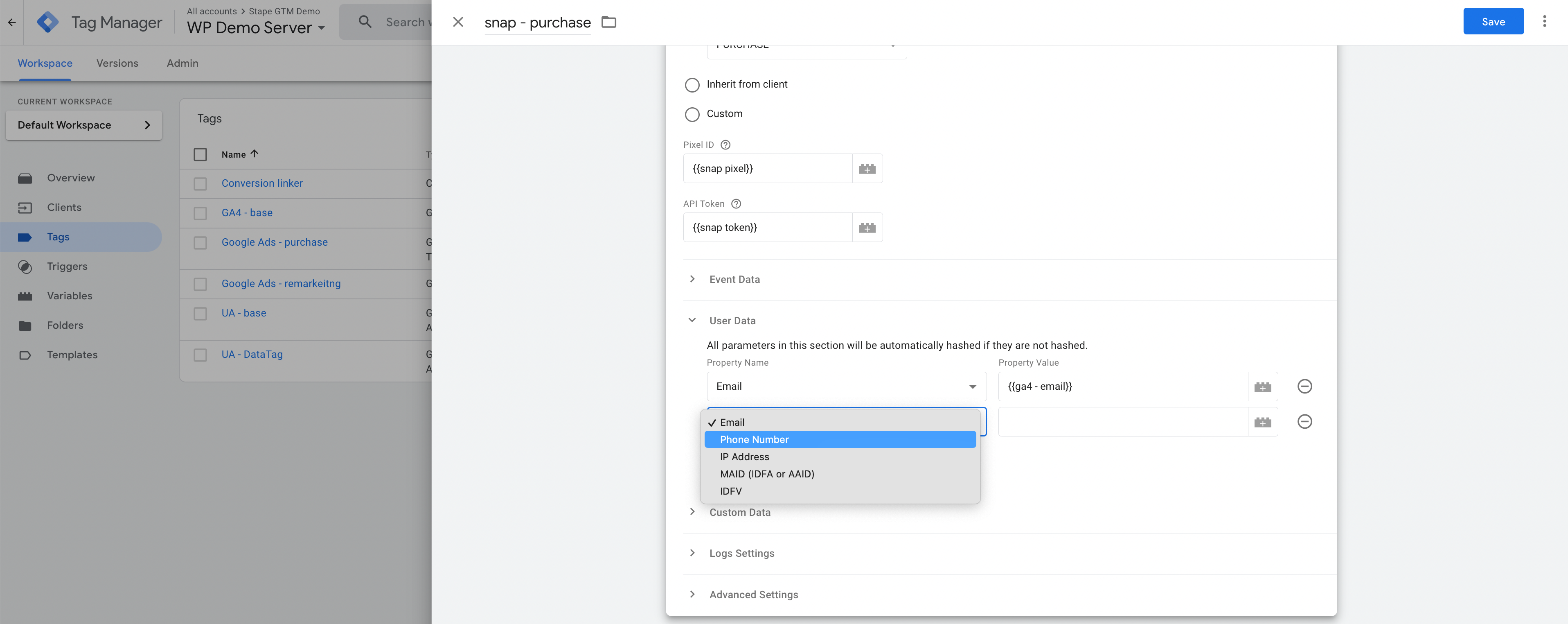1568x624 pixels.
Task: Click the Tag Manager home icon
Action: pyautogui.click(x=47, y=22)
